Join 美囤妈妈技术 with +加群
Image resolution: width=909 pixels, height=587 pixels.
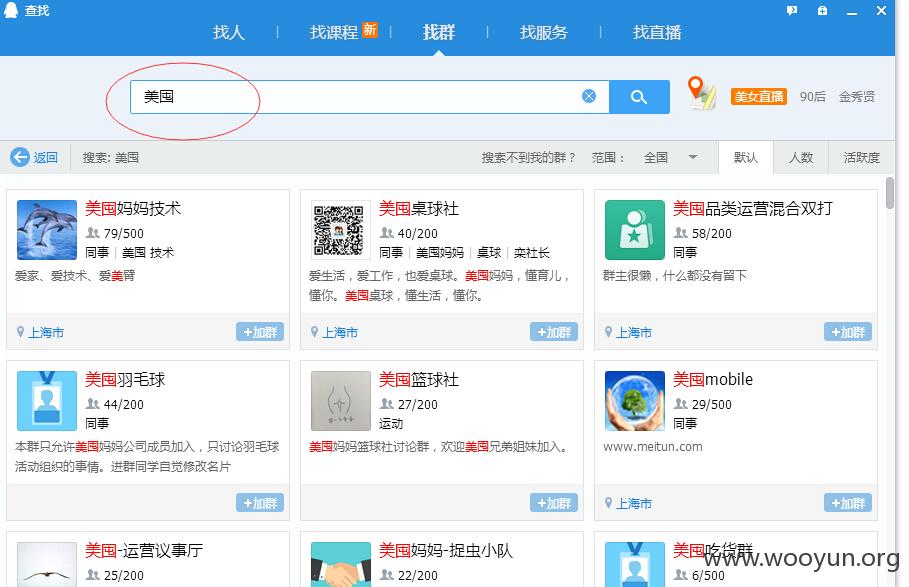tap(260, 332)
